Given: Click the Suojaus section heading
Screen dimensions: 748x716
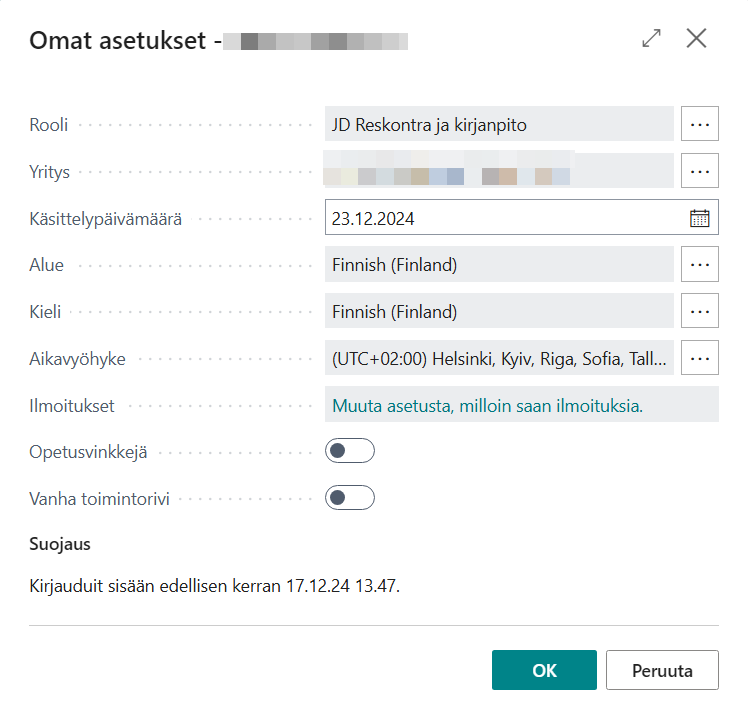Looking at the screenshot, I should click(x=60, y=544).
